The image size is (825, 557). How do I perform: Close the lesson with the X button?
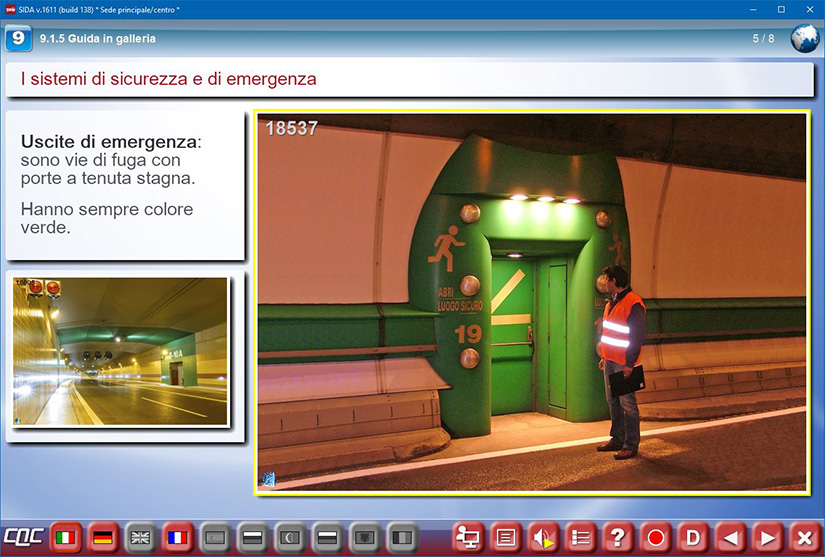[x=804, y=537]
